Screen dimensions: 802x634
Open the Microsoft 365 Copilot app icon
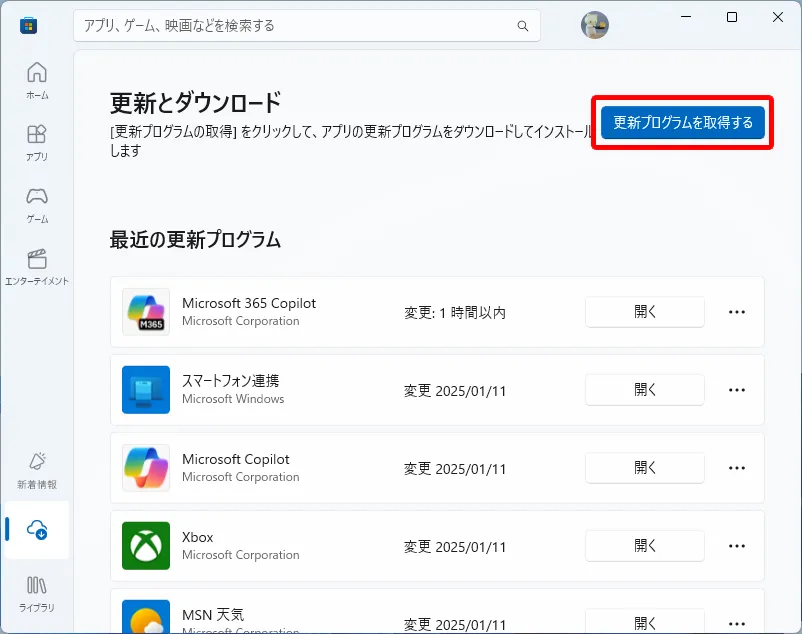(x=146, y=312)
